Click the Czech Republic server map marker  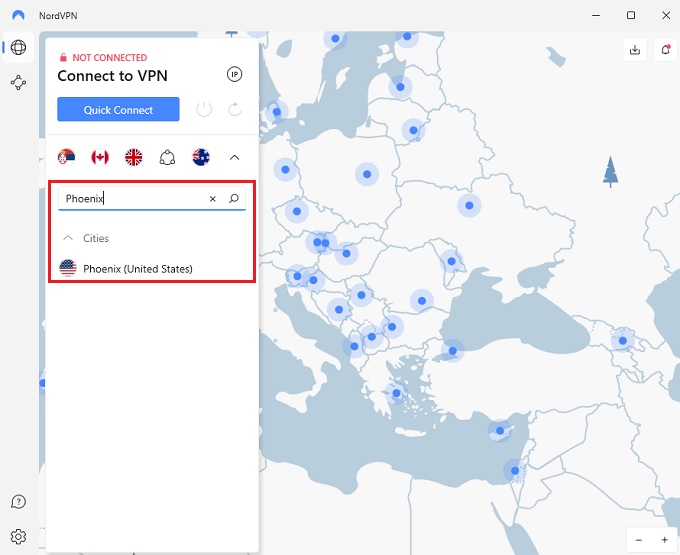297,212
